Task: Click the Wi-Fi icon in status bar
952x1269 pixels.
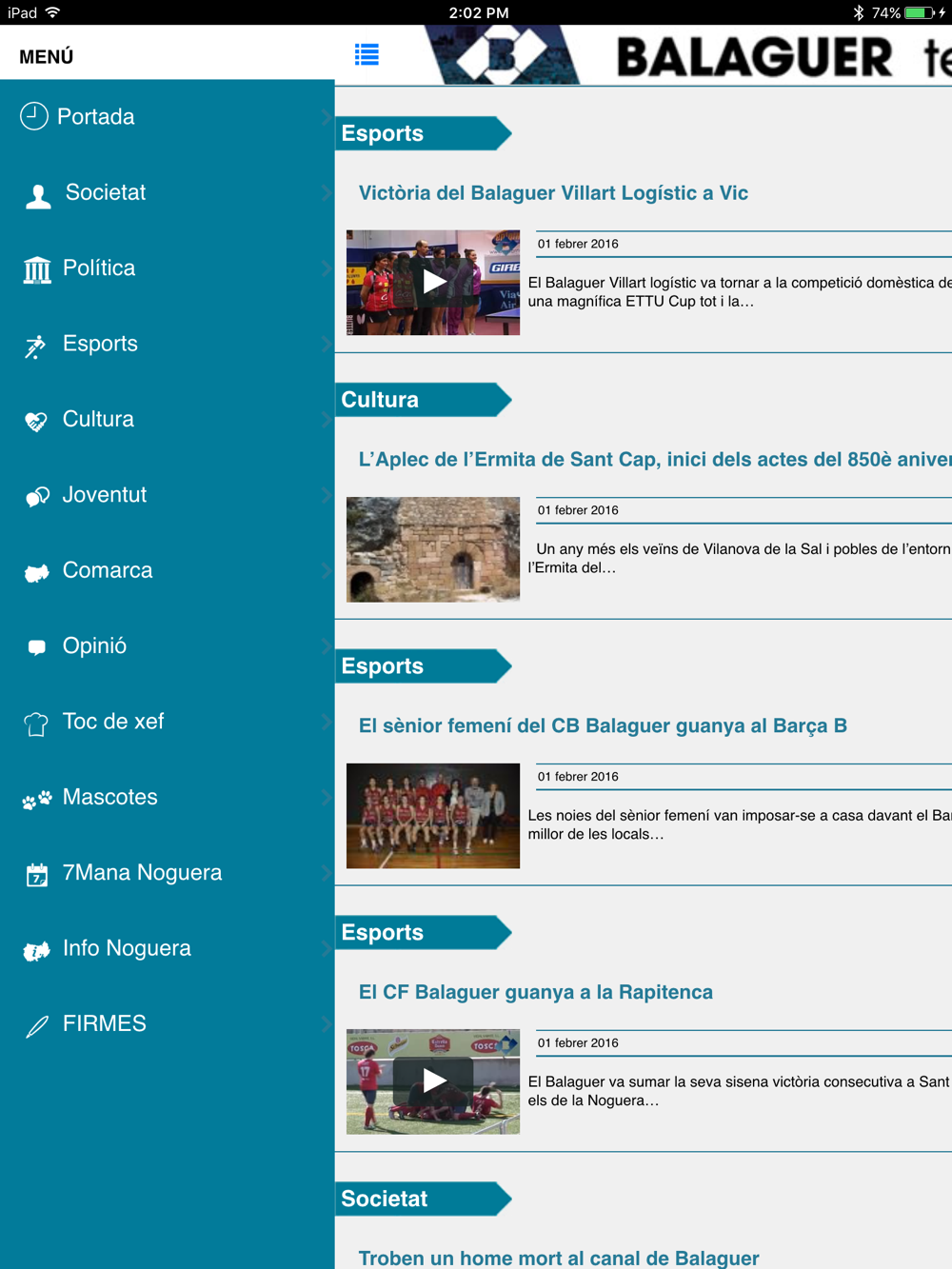Action: [53, 12]
